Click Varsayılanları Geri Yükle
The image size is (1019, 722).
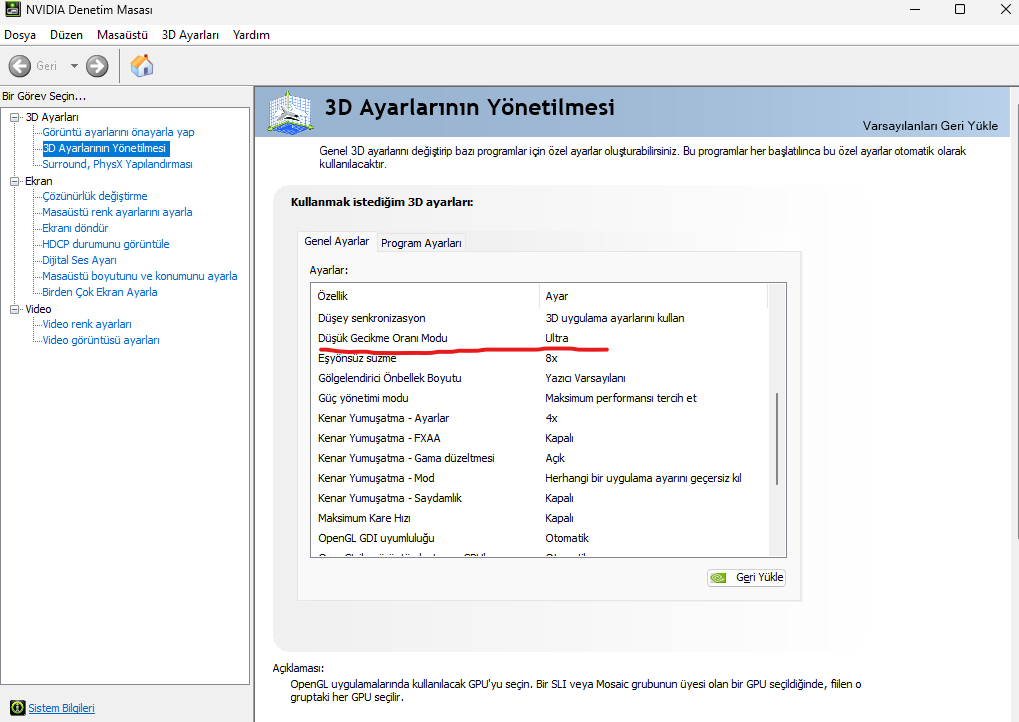pyautogui.click(x=930, y=126)
